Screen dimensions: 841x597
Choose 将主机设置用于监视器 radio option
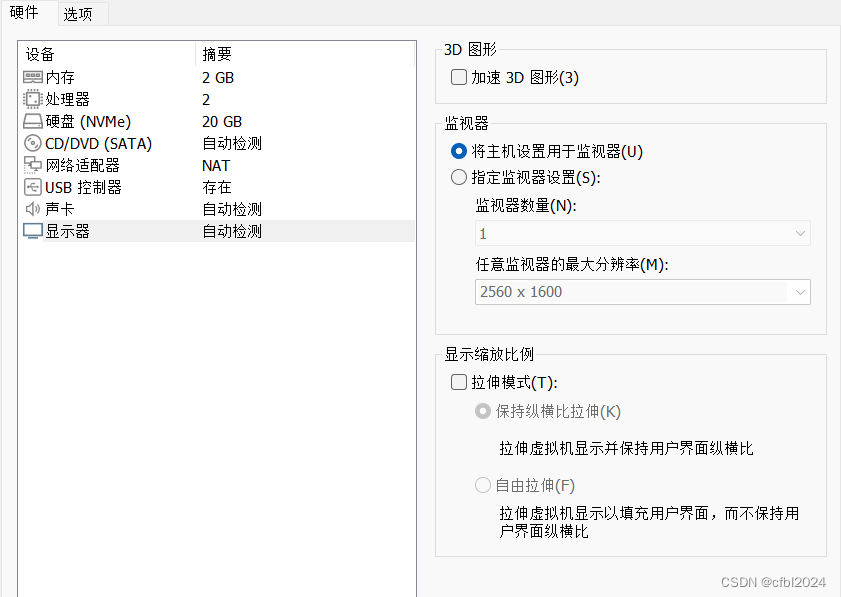tap(459, 151)
